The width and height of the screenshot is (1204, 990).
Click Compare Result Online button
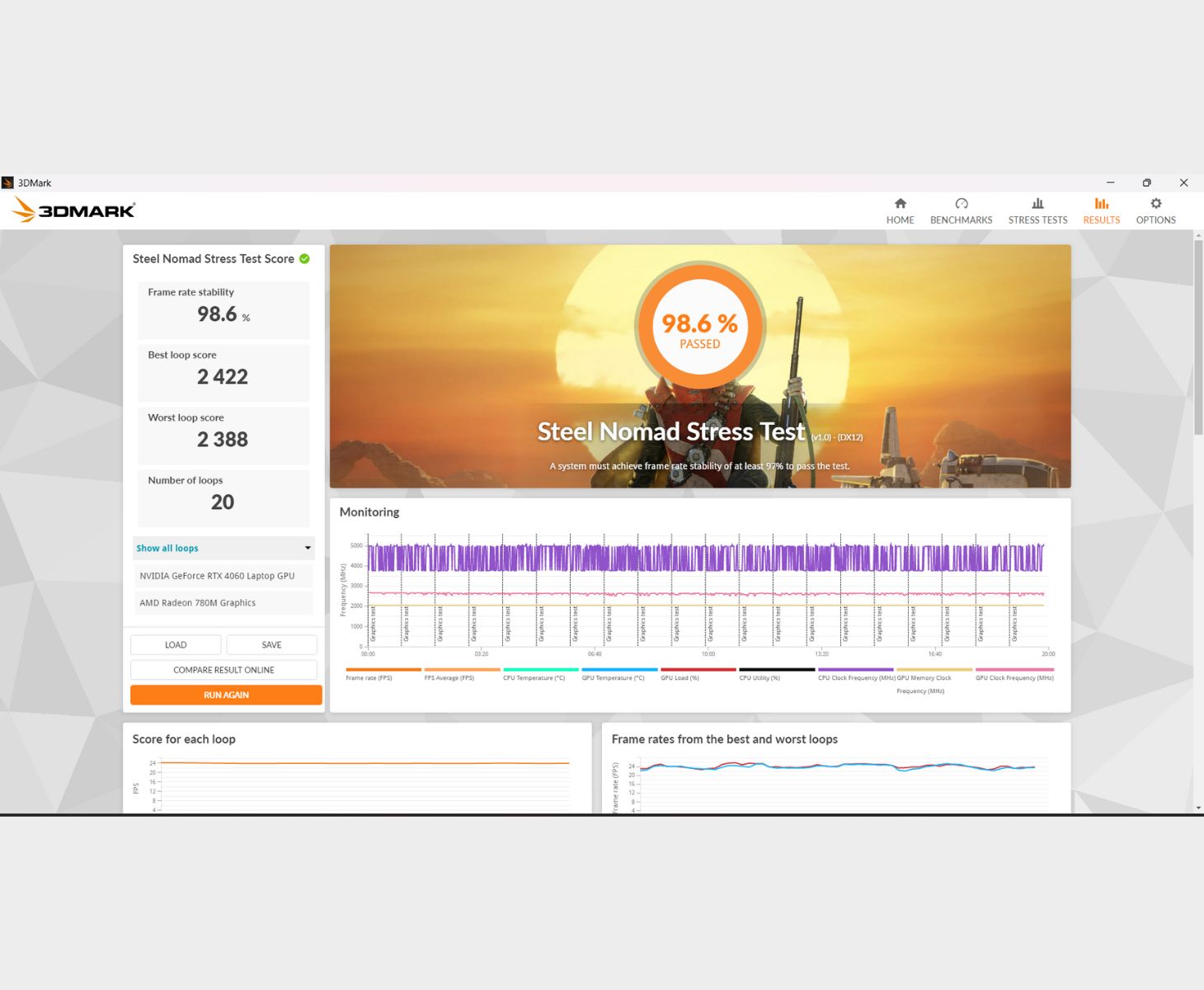(x=223, y=670)
